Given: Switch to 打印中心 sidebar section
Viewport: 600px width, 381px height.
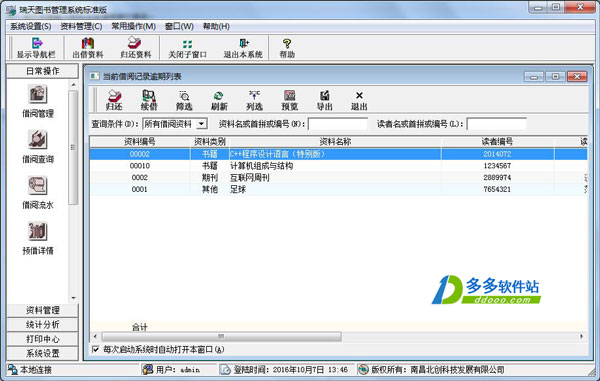Looking at the screenshot, I should click(42, 339).
